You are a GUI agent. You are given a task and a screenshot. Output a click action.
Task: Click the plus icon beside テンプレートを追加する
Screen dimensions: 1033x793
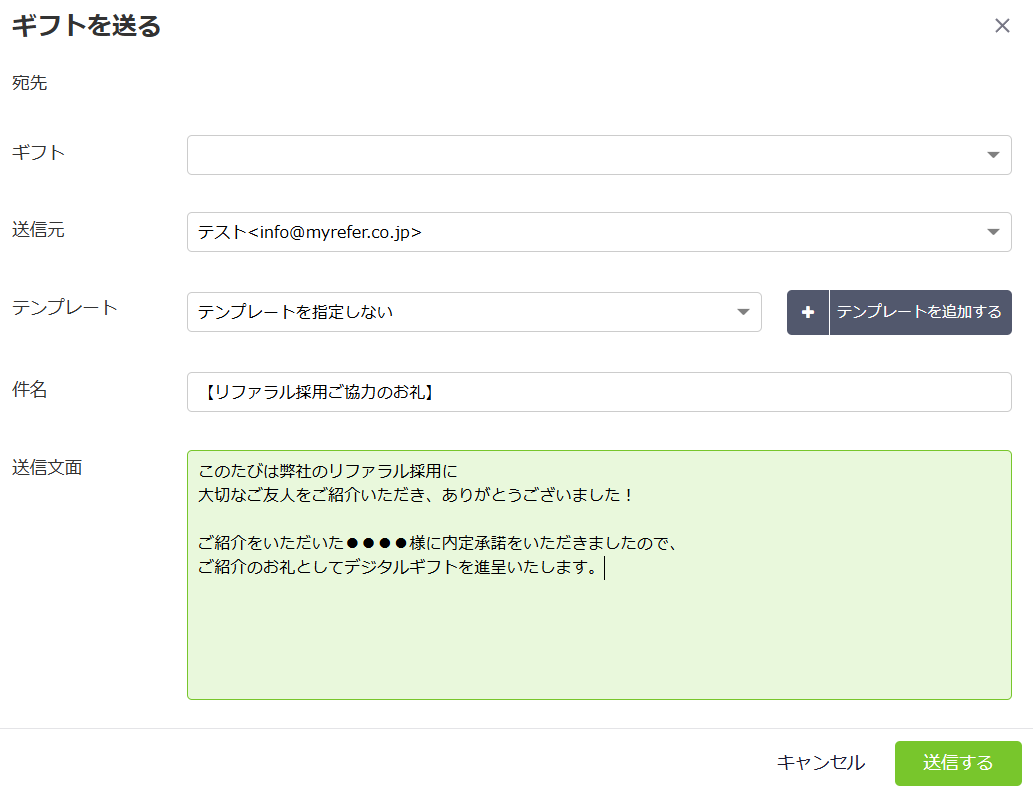click(808, 312)
